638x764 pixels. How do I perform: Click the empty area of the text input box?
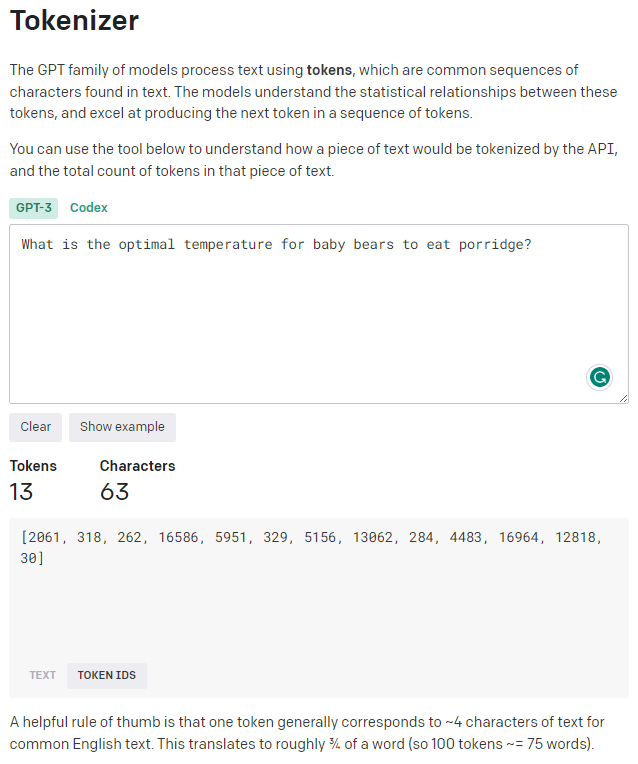click(x=300, y=320)
